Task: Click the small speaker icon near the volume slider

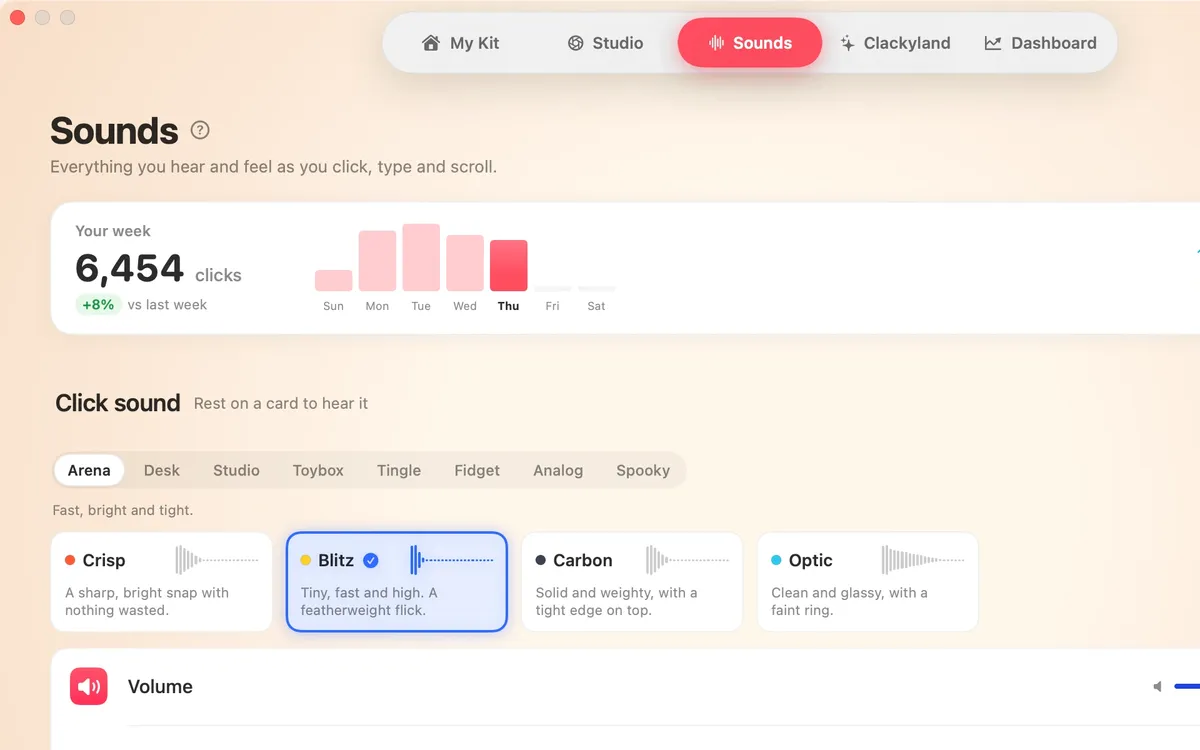Action: click(x=1158, y=687)
